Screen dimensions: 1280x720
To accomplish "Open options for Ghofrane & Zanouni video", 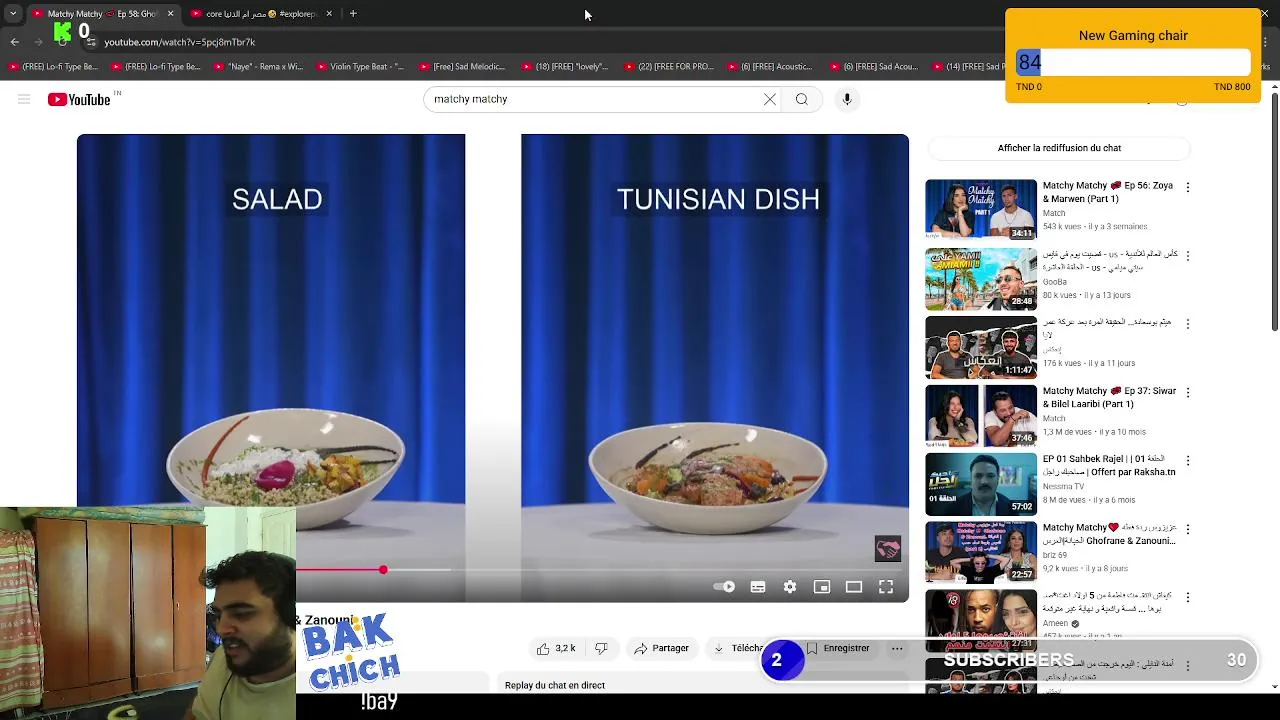I will pos(1188,529).
